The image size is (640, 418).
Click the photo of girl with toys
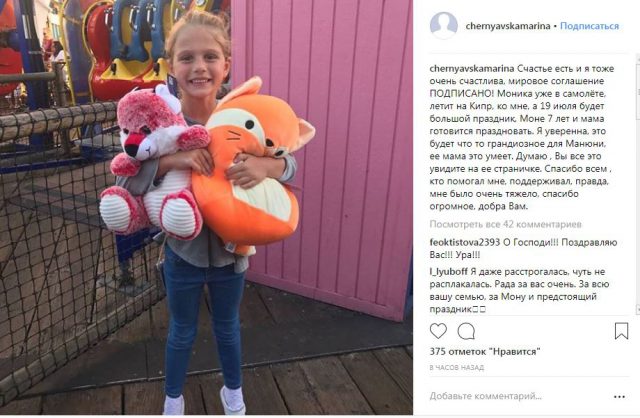coord(207,208)
